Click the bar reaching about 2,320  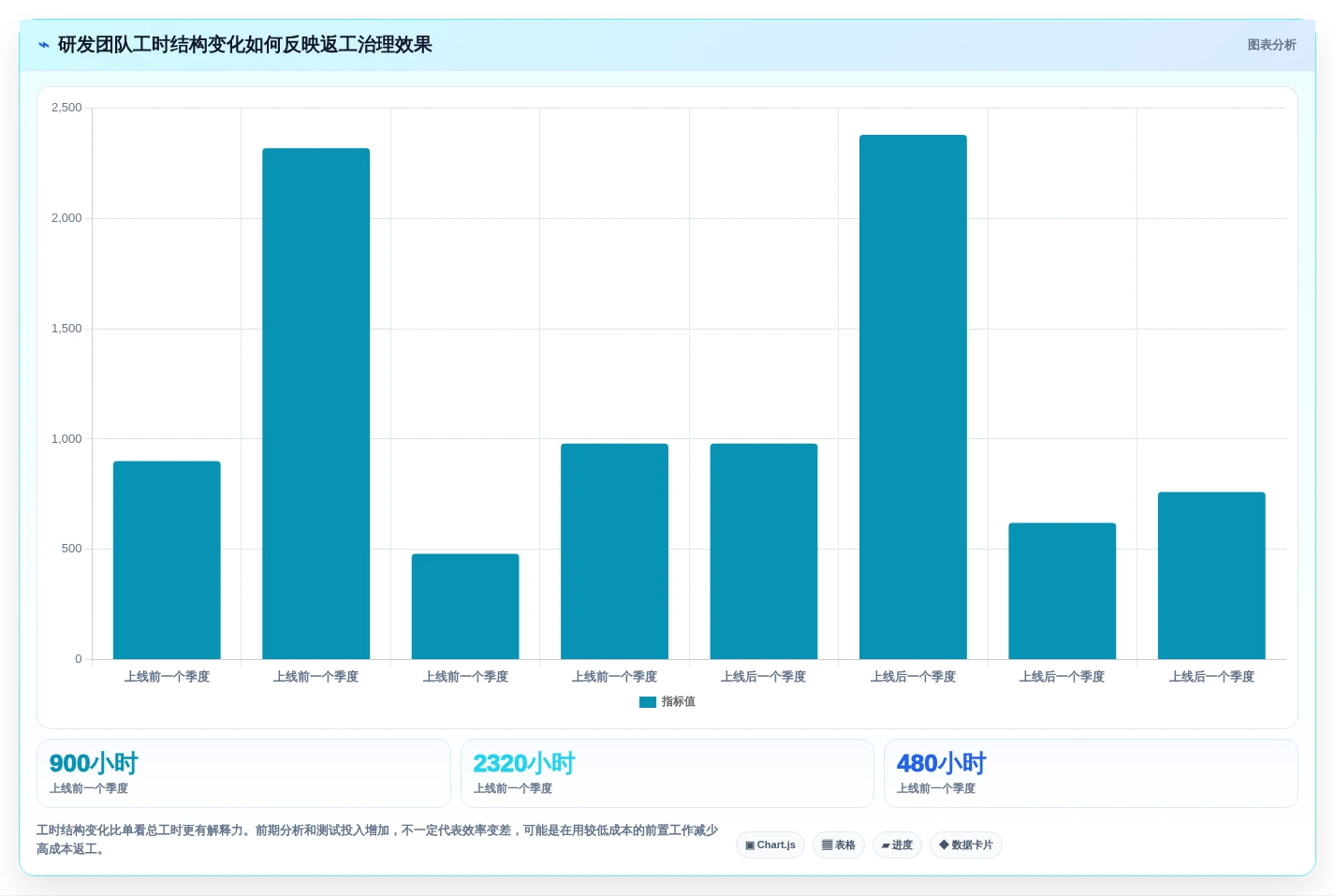(x=315, y=404)
